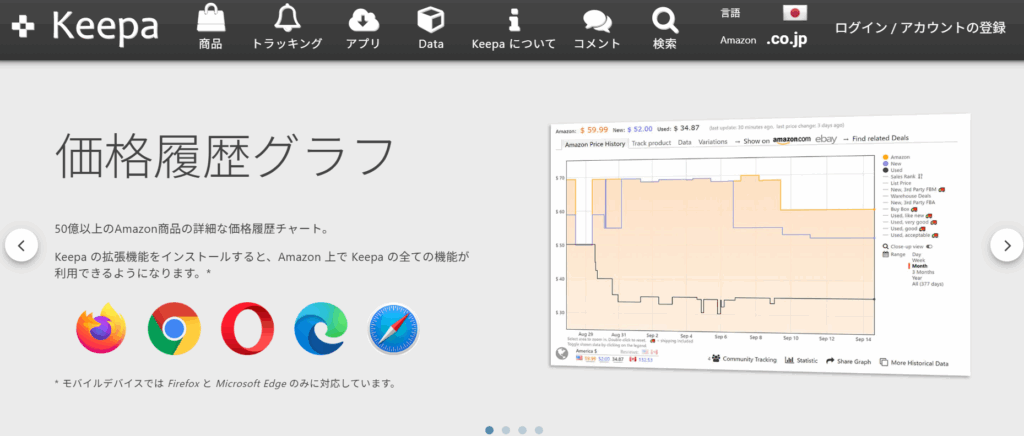Click ログイン / アカウントの登録 link

click(919, 28)
